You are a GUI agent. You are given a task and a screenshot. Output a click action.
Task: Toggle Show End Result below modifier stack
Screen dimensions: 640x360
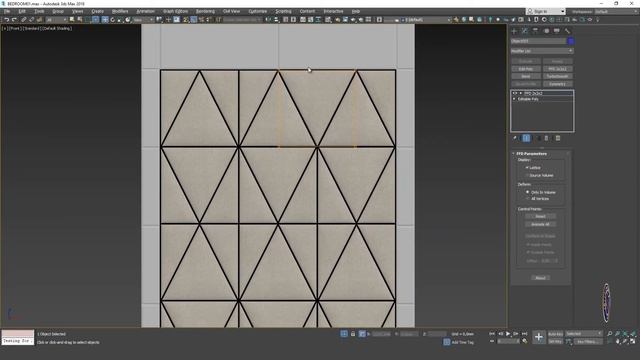tap(527, 138)
